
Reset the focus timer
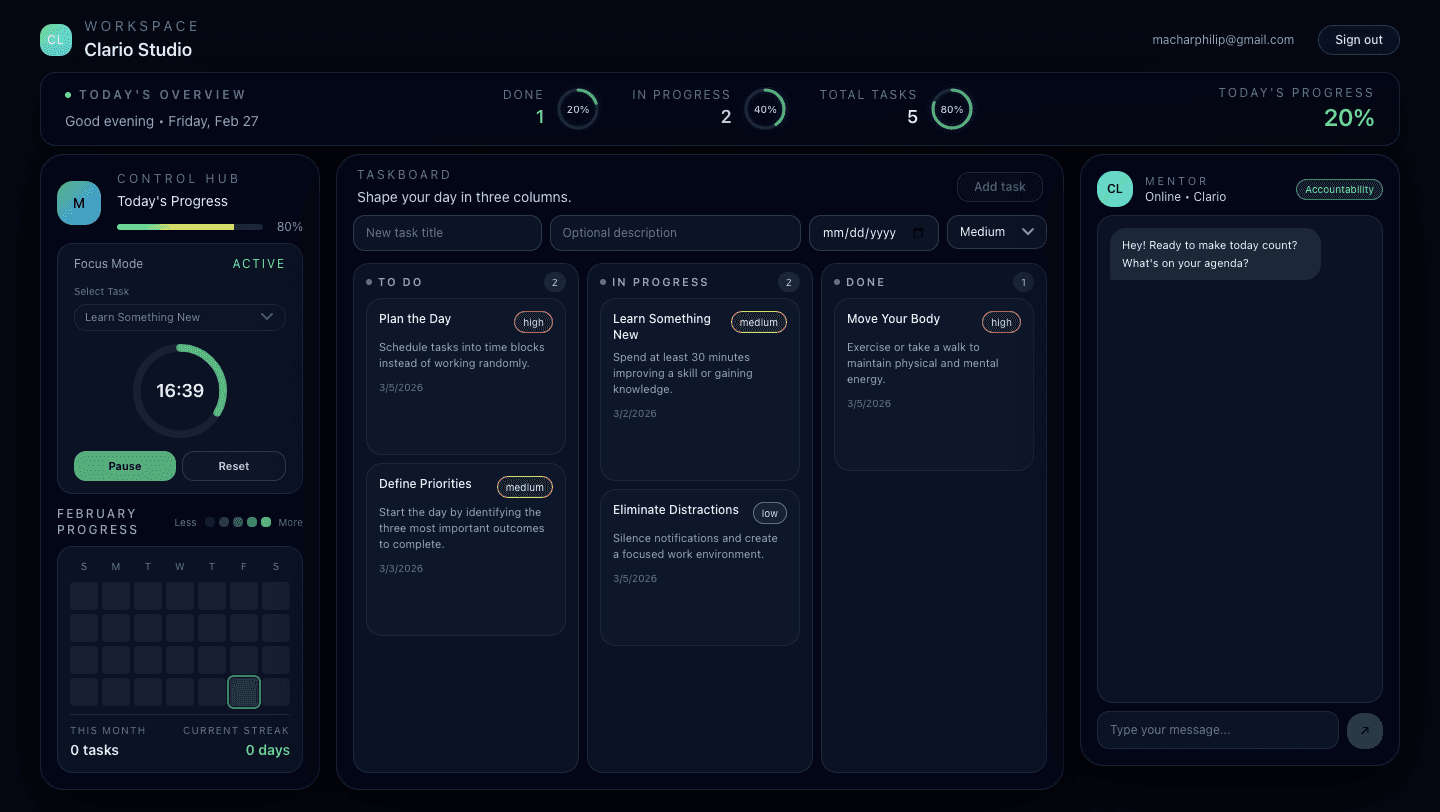(234, 466)
